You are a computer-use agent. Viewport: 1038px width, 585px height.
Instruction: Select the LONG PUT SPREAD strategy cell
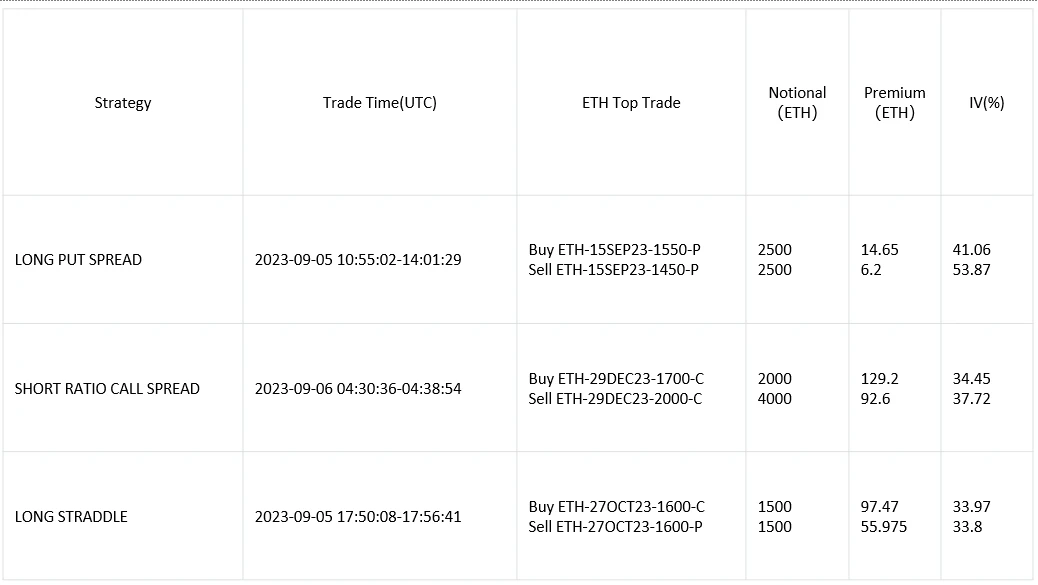coord(79,260)
